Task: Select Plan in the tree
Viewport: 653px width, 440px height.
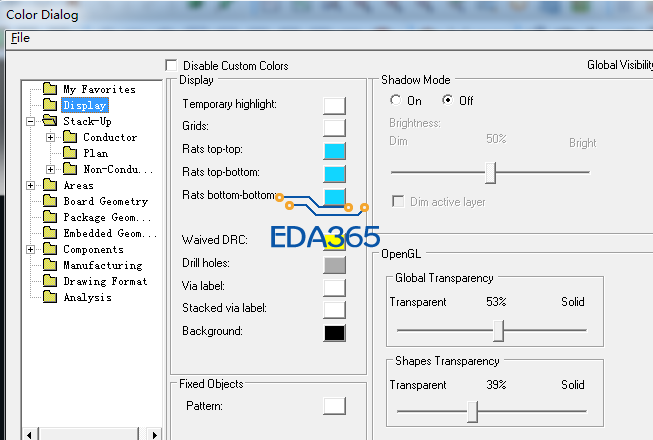Action: (96, 153)
